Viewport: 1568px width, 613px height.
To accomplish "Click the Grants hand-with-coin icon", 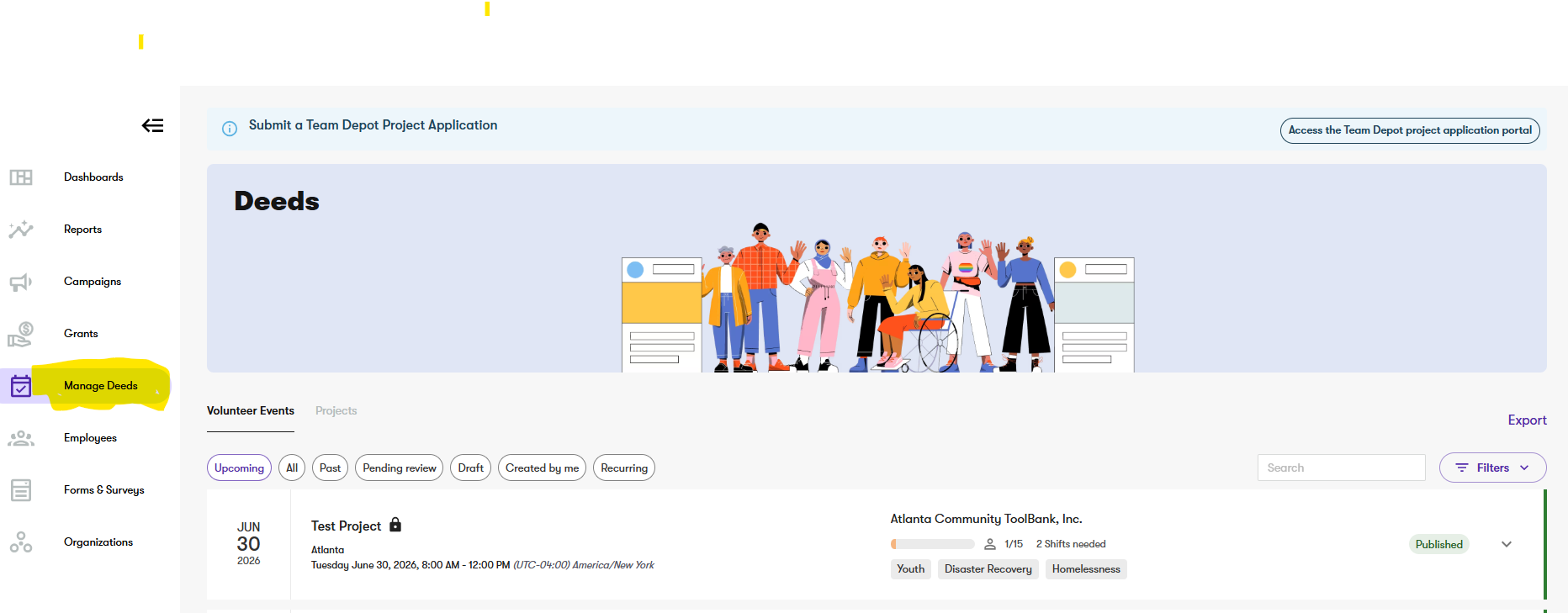I will coord(21,334).
